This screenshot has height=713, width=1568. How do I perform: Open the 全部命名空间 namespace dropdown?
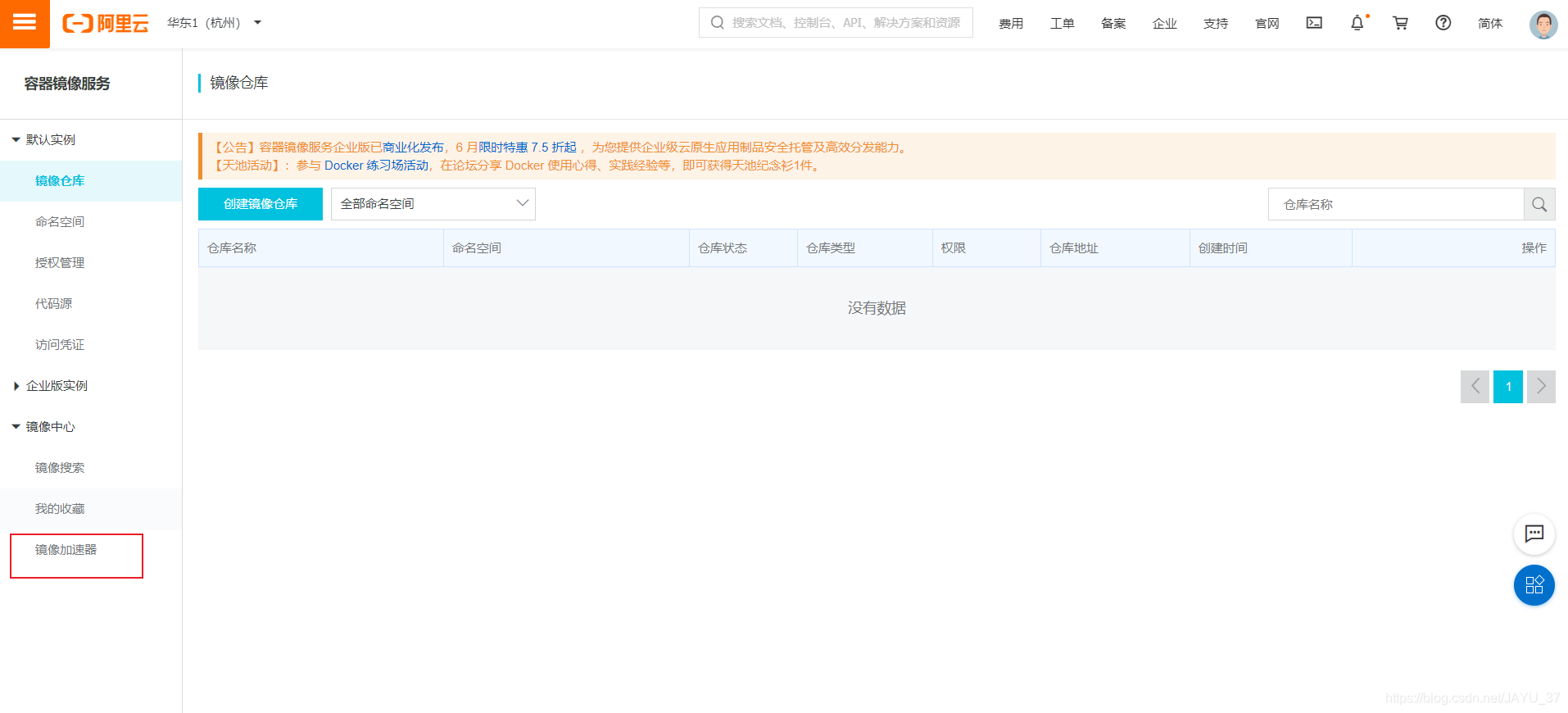pyautogui.click(x=433, y=204)
